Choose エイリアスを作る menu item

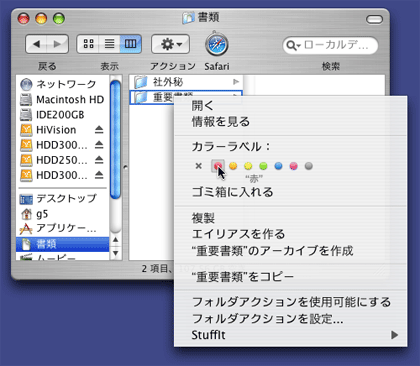click(290, 234)
